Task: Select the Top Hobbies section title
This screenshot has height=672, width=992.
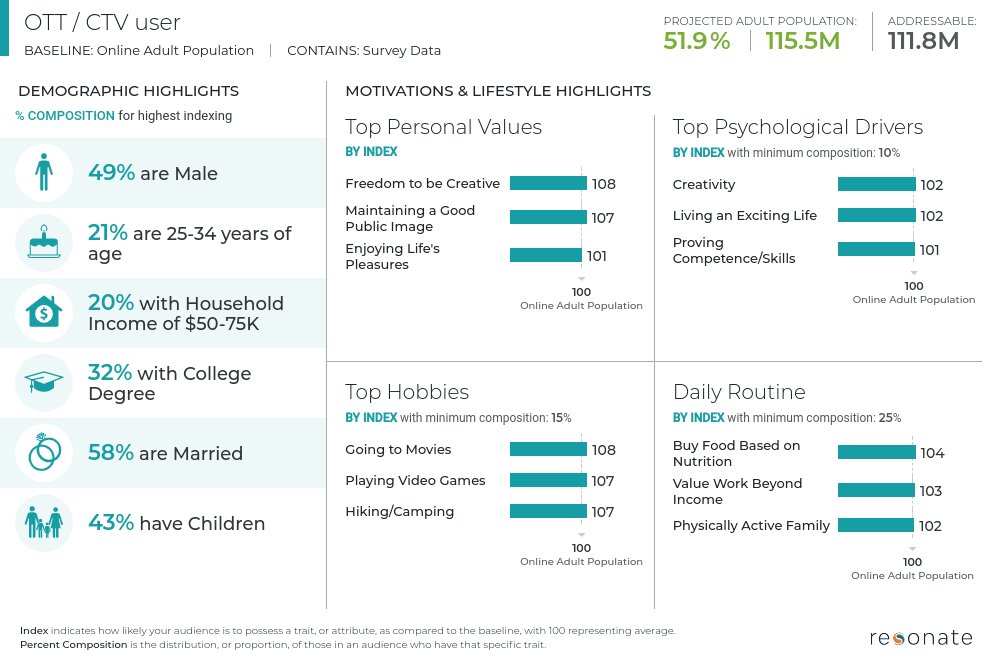Action: 407,392
